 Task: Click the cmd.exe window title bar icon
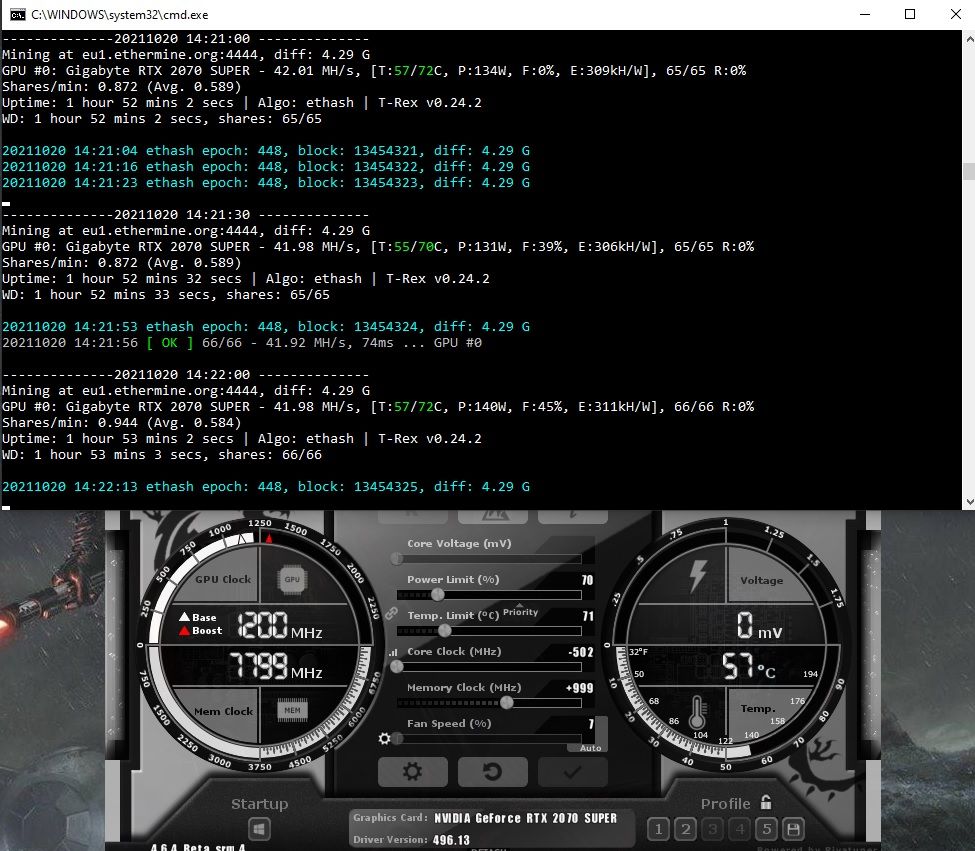[17, 14]
